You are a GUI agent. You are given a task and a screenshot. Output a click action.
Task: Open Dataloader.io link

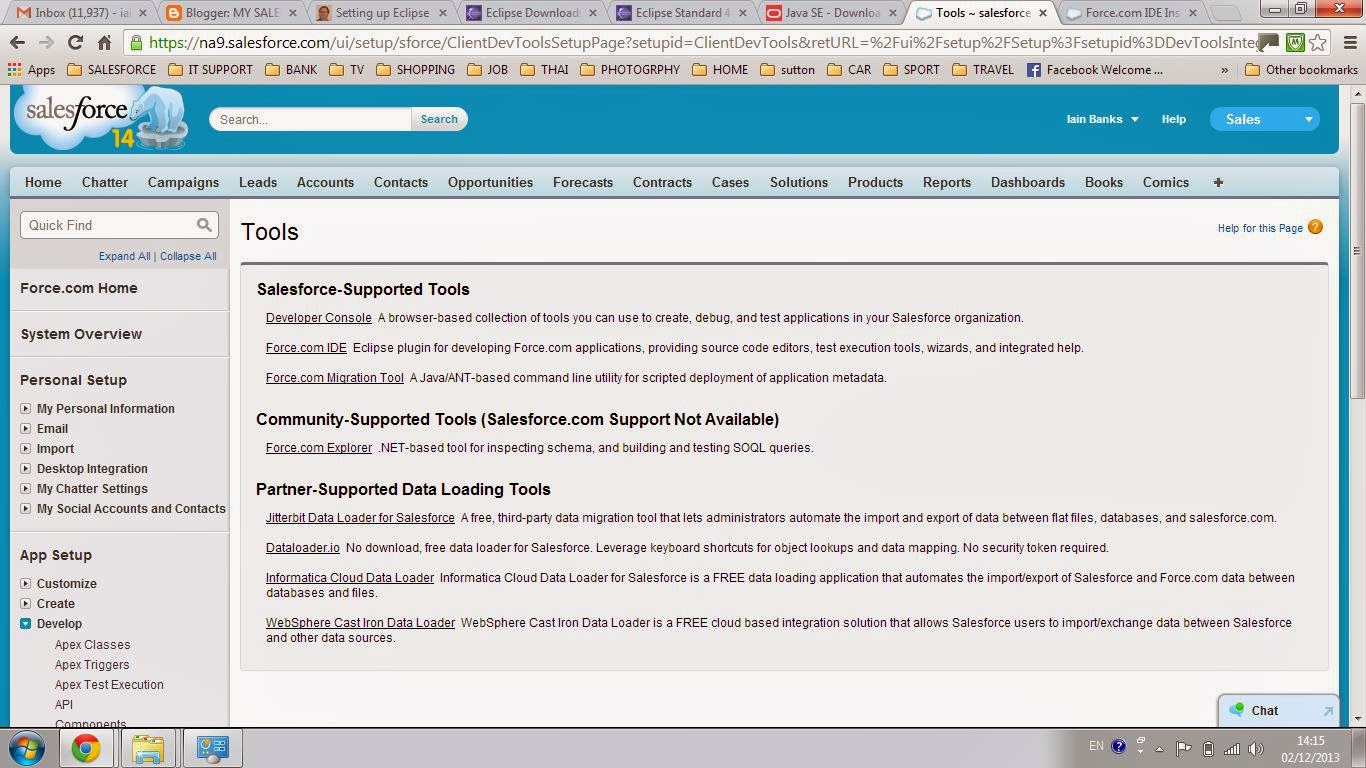[303, 548]
